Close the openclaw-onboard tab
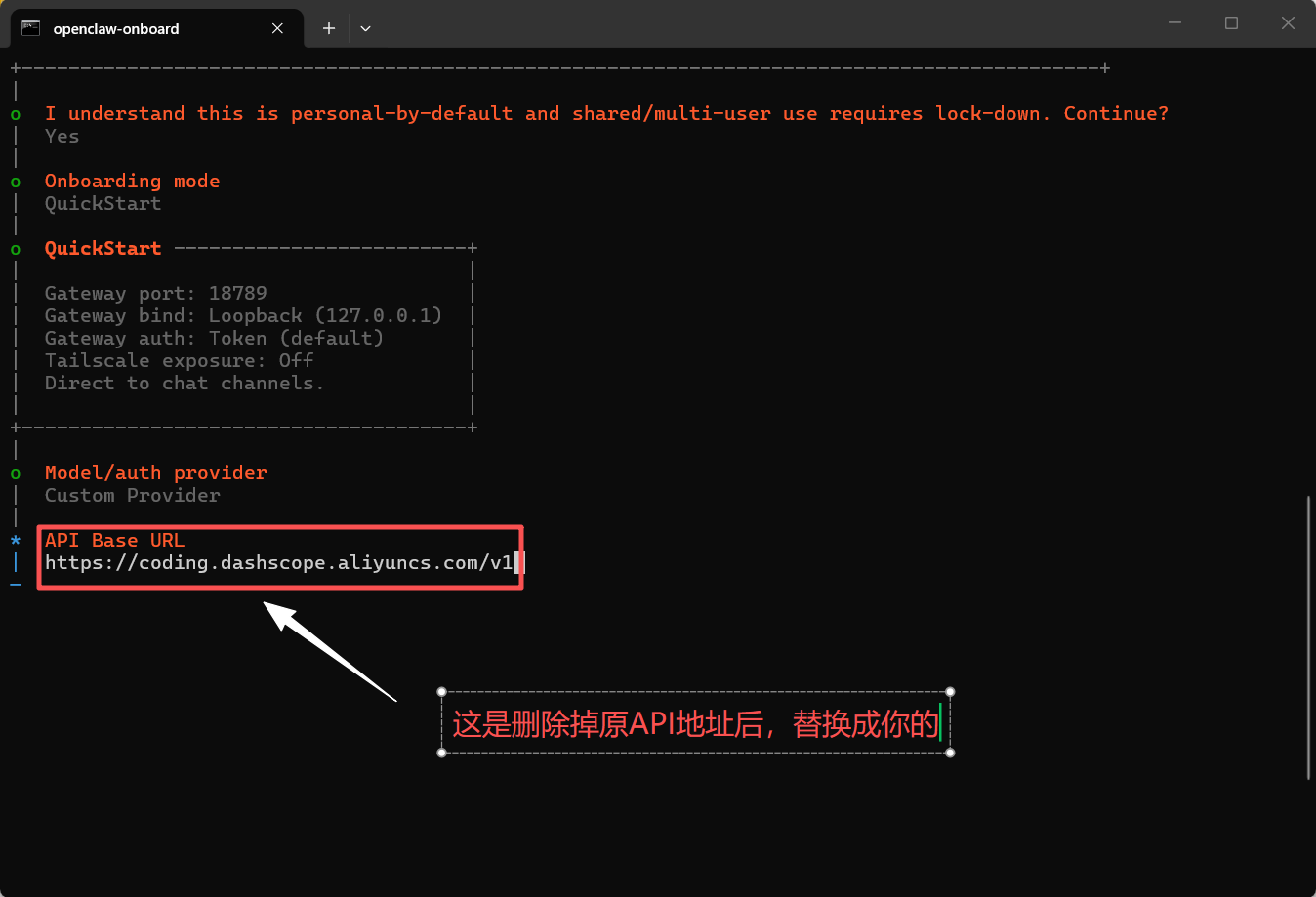 277,28
